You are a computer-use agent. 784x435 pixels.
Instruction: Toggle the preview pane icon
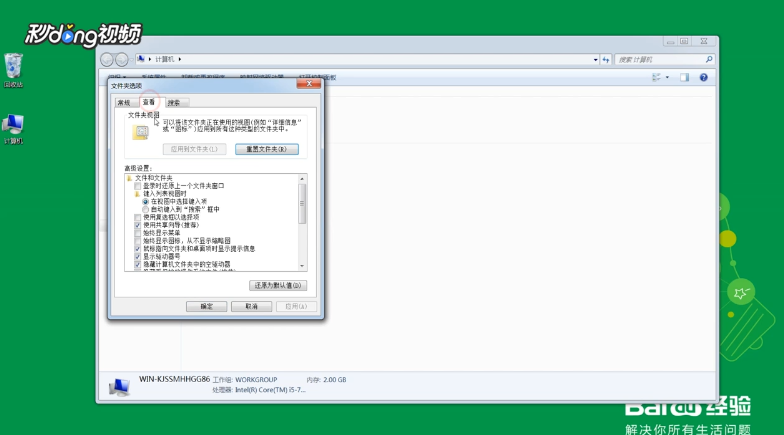(x=684, y=78)
